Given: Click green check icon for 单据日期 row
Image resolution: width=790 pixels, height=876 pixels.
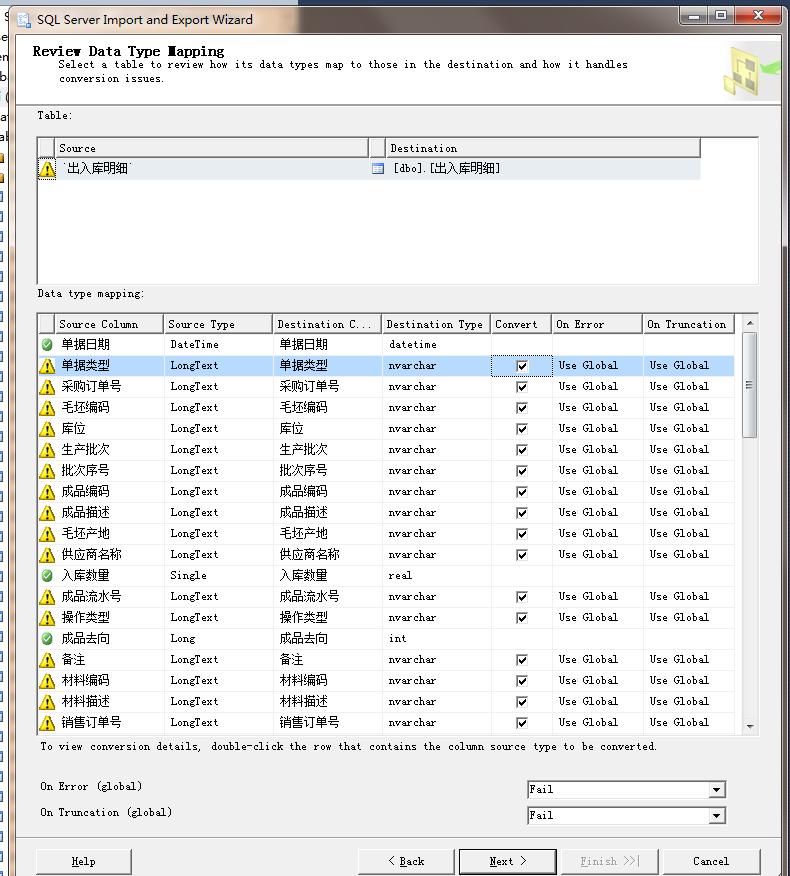Looking at the screenshot, I should 47,345.
